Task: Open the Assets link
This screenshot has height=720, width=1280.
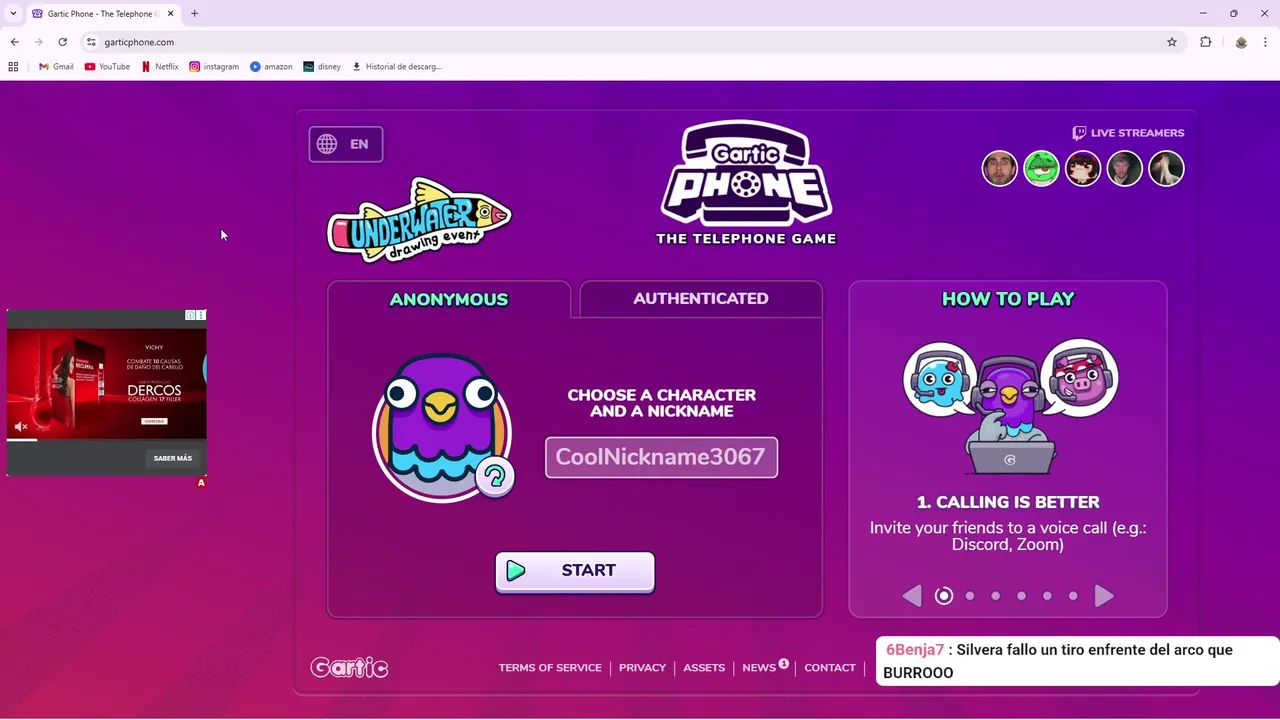Action: click(704, 668)
